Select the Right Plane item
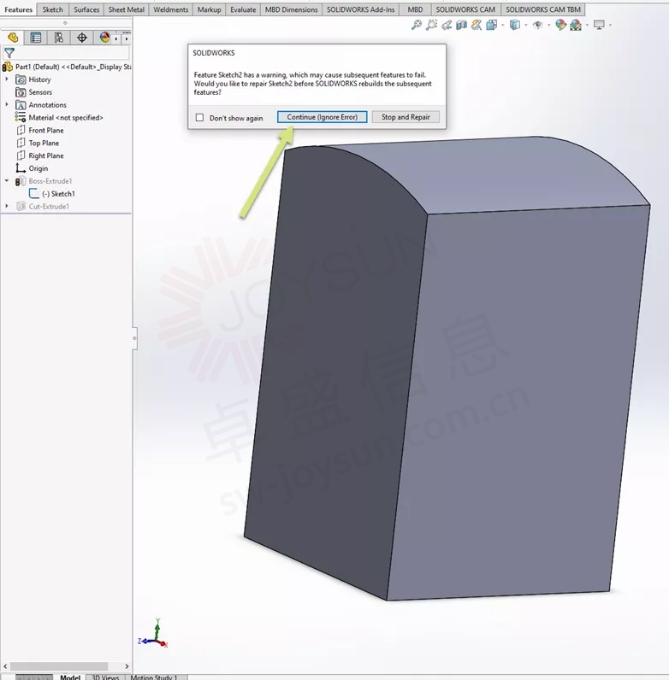This screenshot has width=669, height=681. click(40, 155)
